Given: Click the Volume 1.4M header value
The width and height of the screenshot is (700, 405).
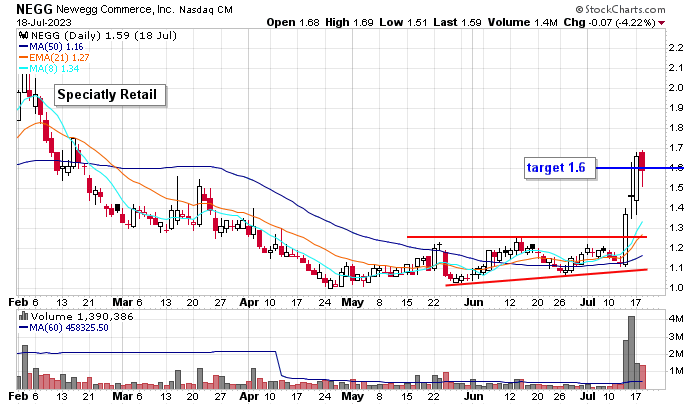Looking at the screenshot, I should [522, 22].
